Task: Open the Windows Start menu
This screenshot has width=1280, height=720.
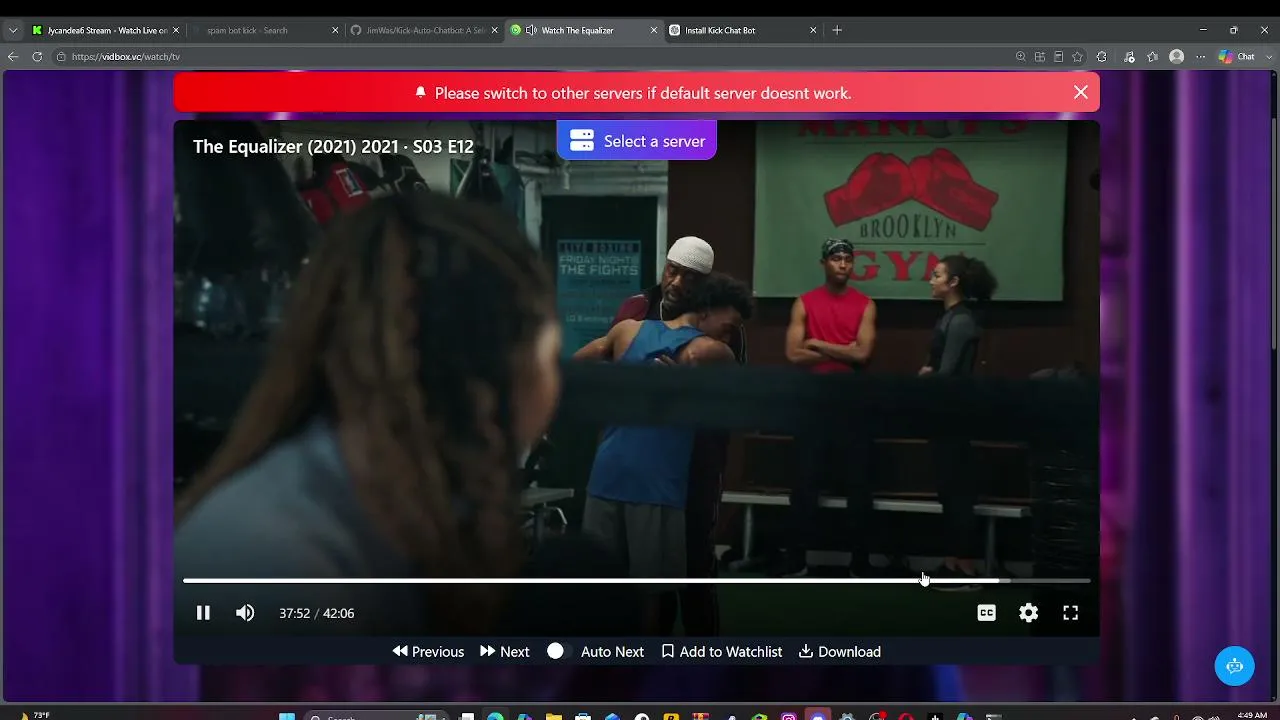Action: tap(287, 716)
